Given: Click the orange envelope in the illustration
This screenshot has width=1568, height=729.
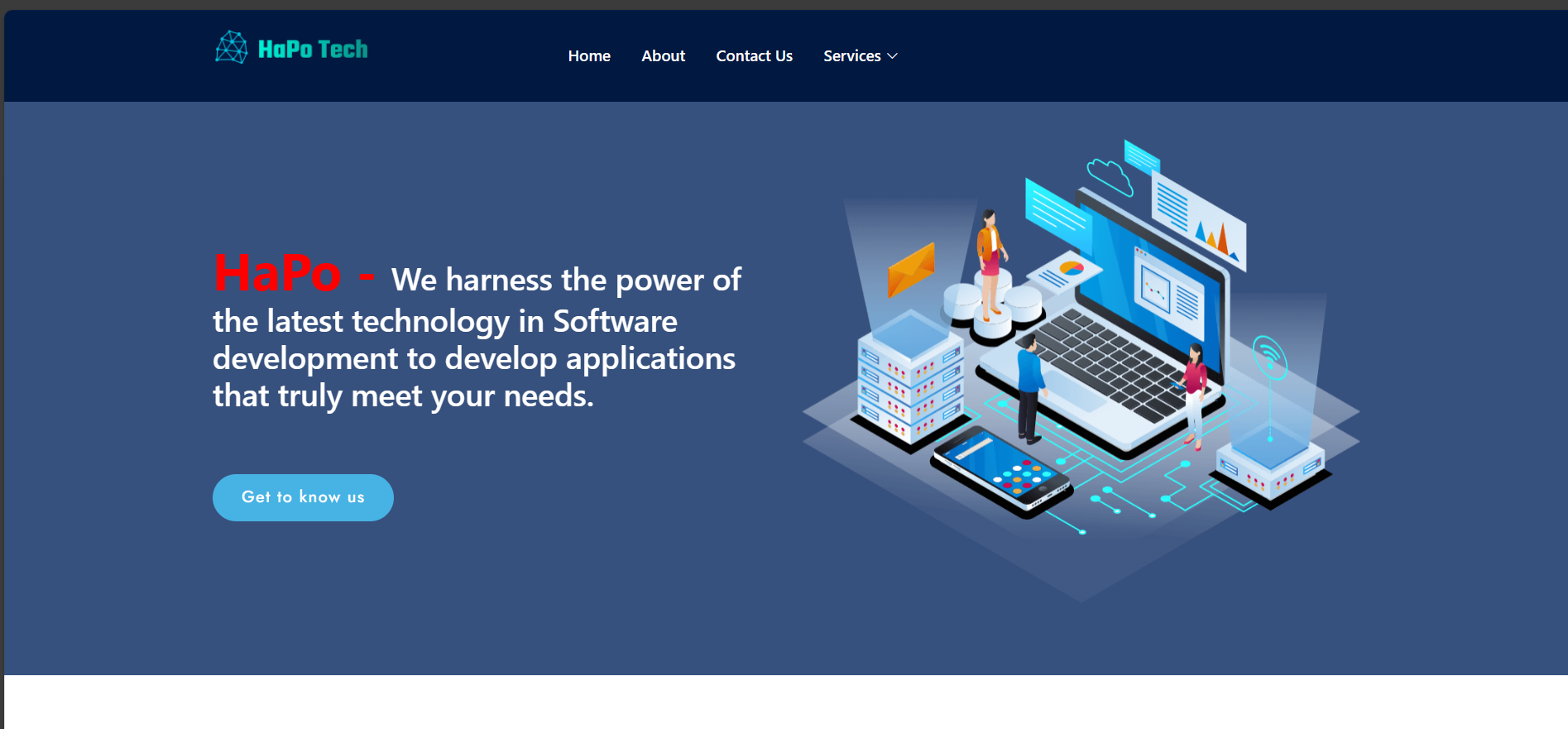Looking at the screenshot, I should tap(910, 269).
